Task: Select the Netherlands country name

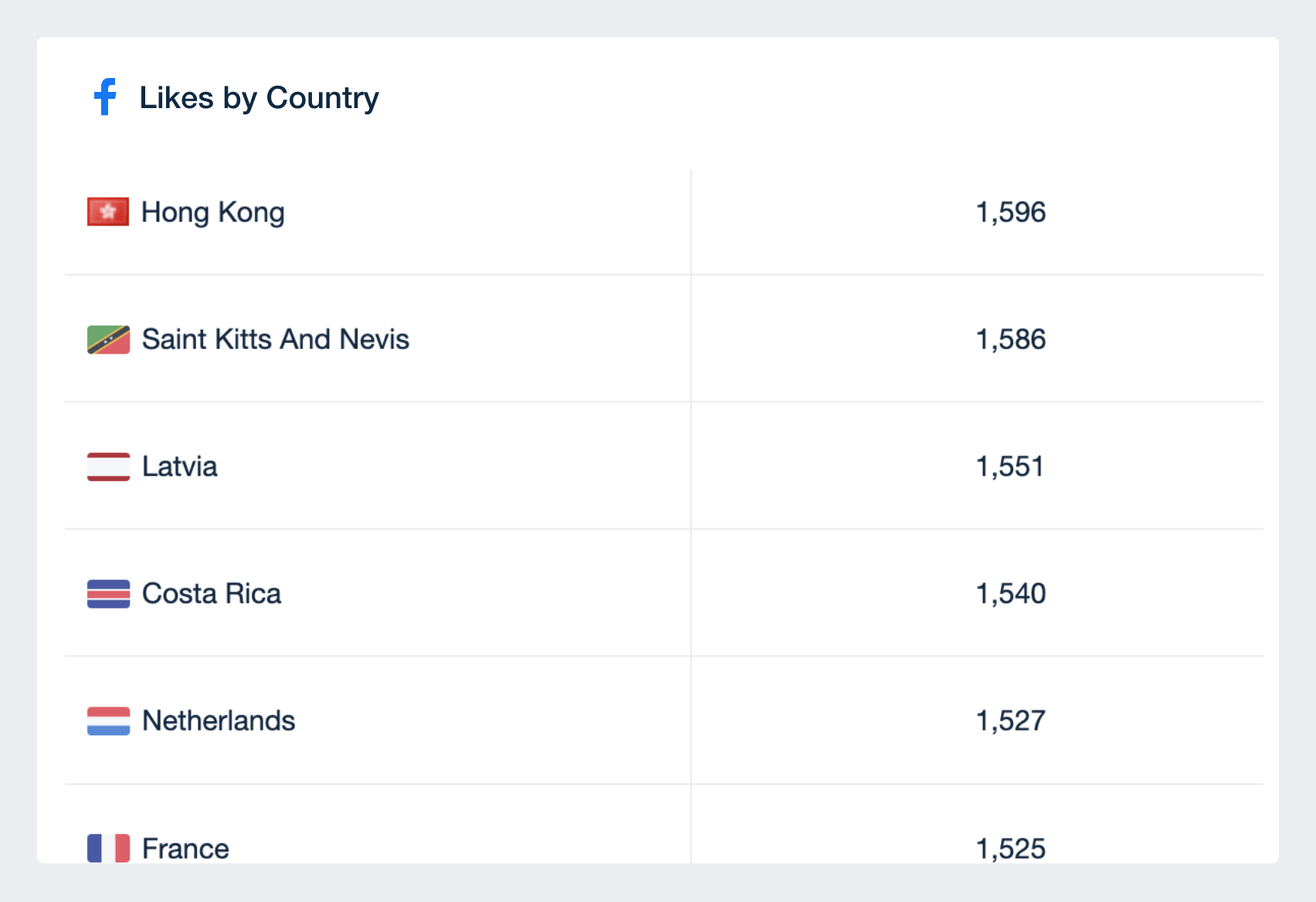Action: point(219,721)
